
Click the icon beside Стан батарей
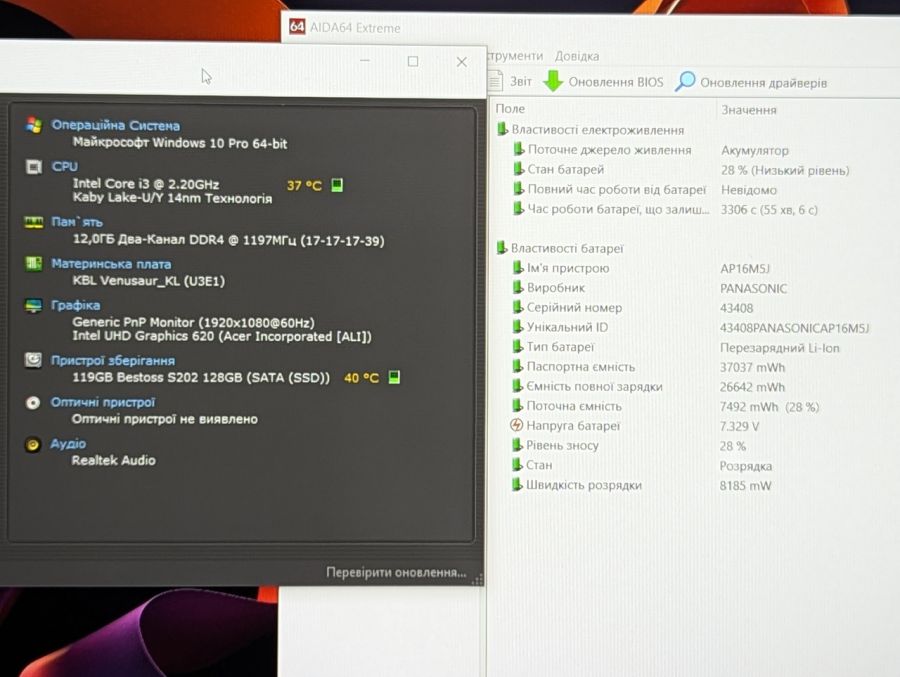point(518,169)
